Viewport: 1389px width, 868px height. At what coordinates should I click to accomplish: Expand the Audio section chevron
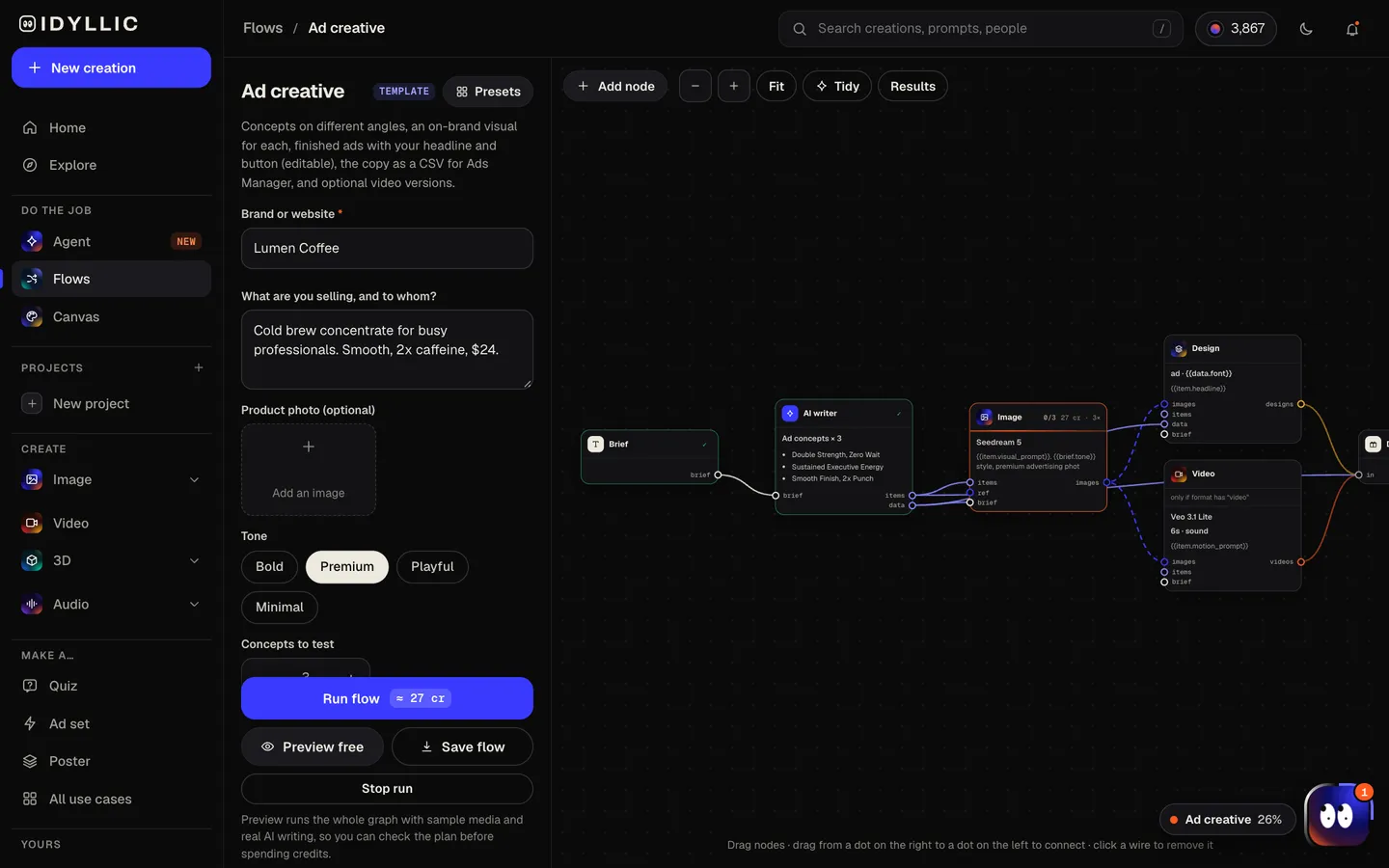(x=195, y=604)
